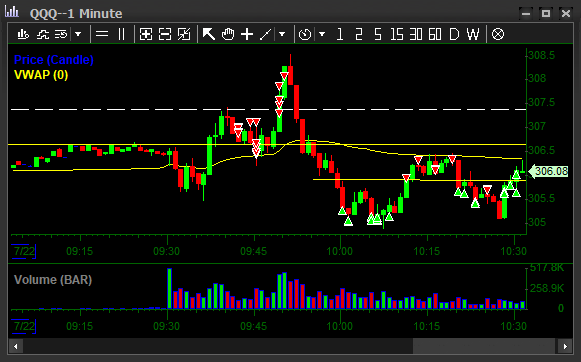Expand the dropdown arrow after chart settings icon

(x=78, y=34)
